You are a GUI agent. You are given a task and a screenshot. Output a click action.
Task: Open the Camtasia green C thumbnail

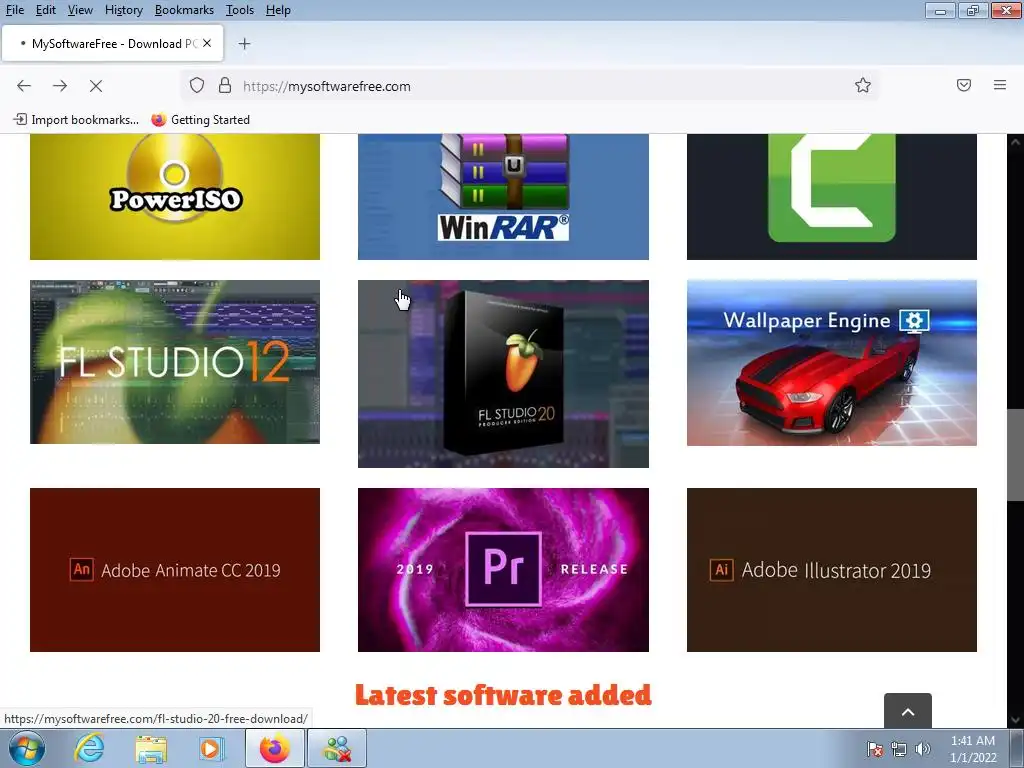click(832, 197)
